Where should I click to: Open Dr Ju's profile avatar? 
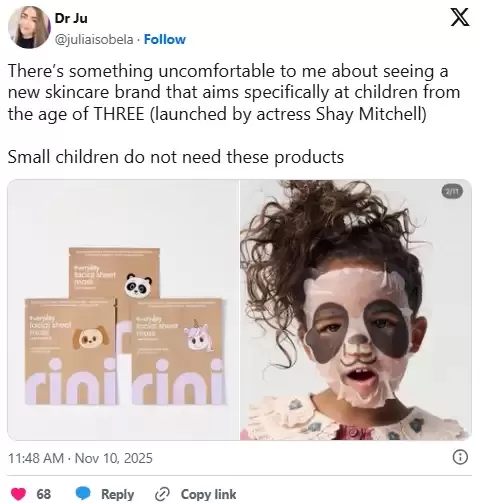tap(29, 27)
